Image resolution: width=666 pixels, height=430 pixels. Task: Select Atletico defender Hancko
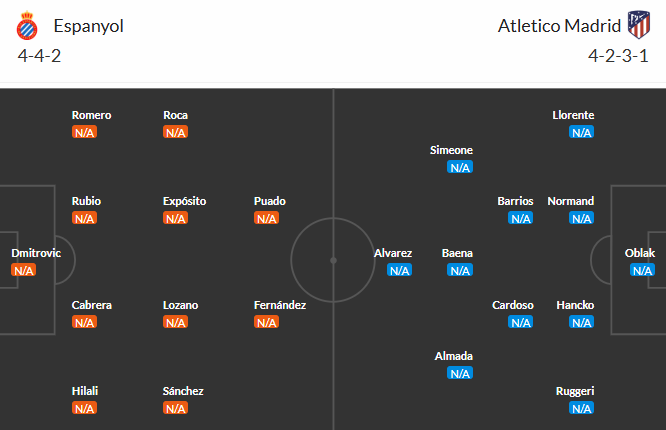click(576, 305)
